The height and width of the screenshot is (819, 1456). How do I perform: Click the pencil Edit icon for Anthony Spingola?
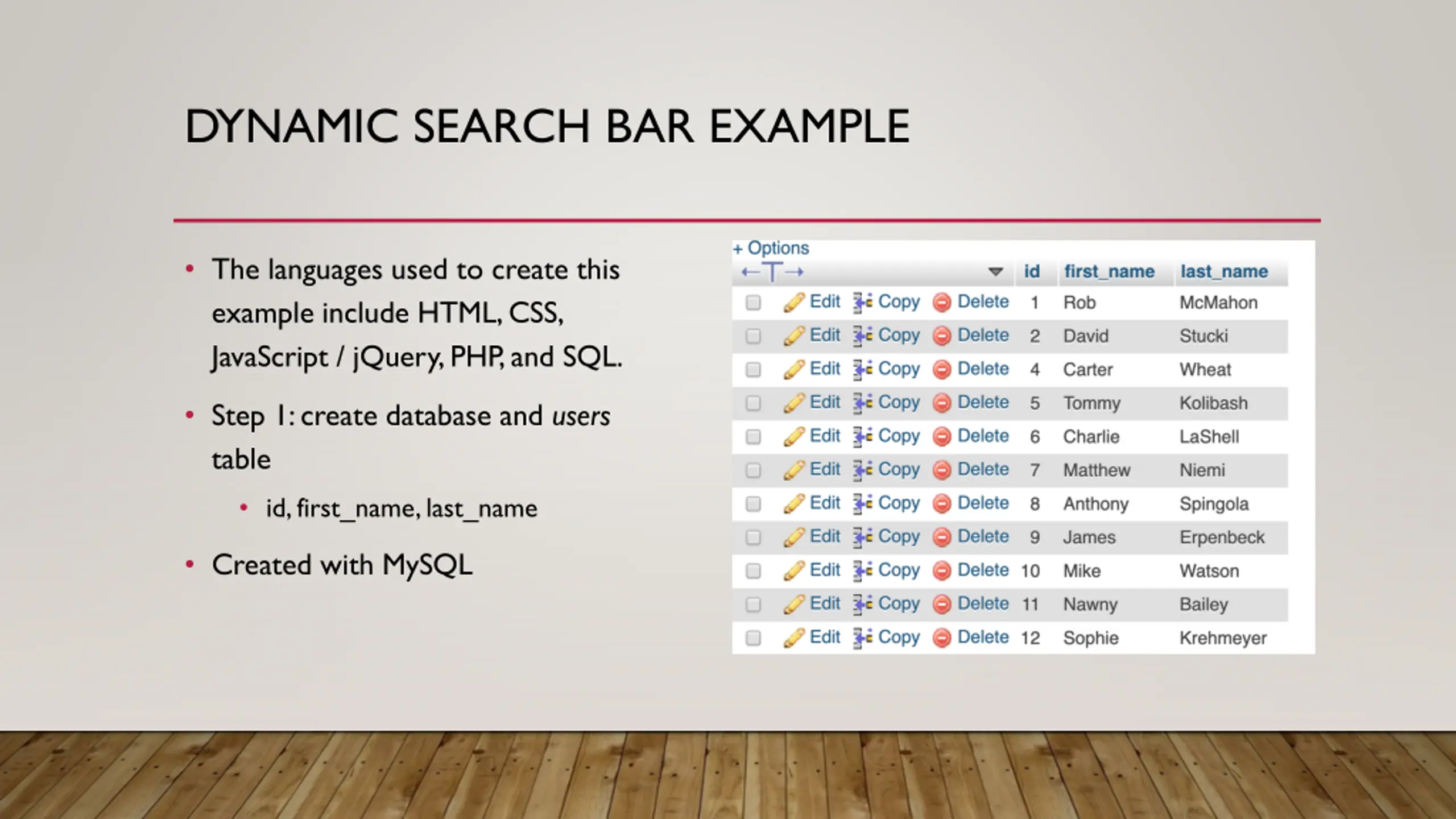[x=794, y=503]
